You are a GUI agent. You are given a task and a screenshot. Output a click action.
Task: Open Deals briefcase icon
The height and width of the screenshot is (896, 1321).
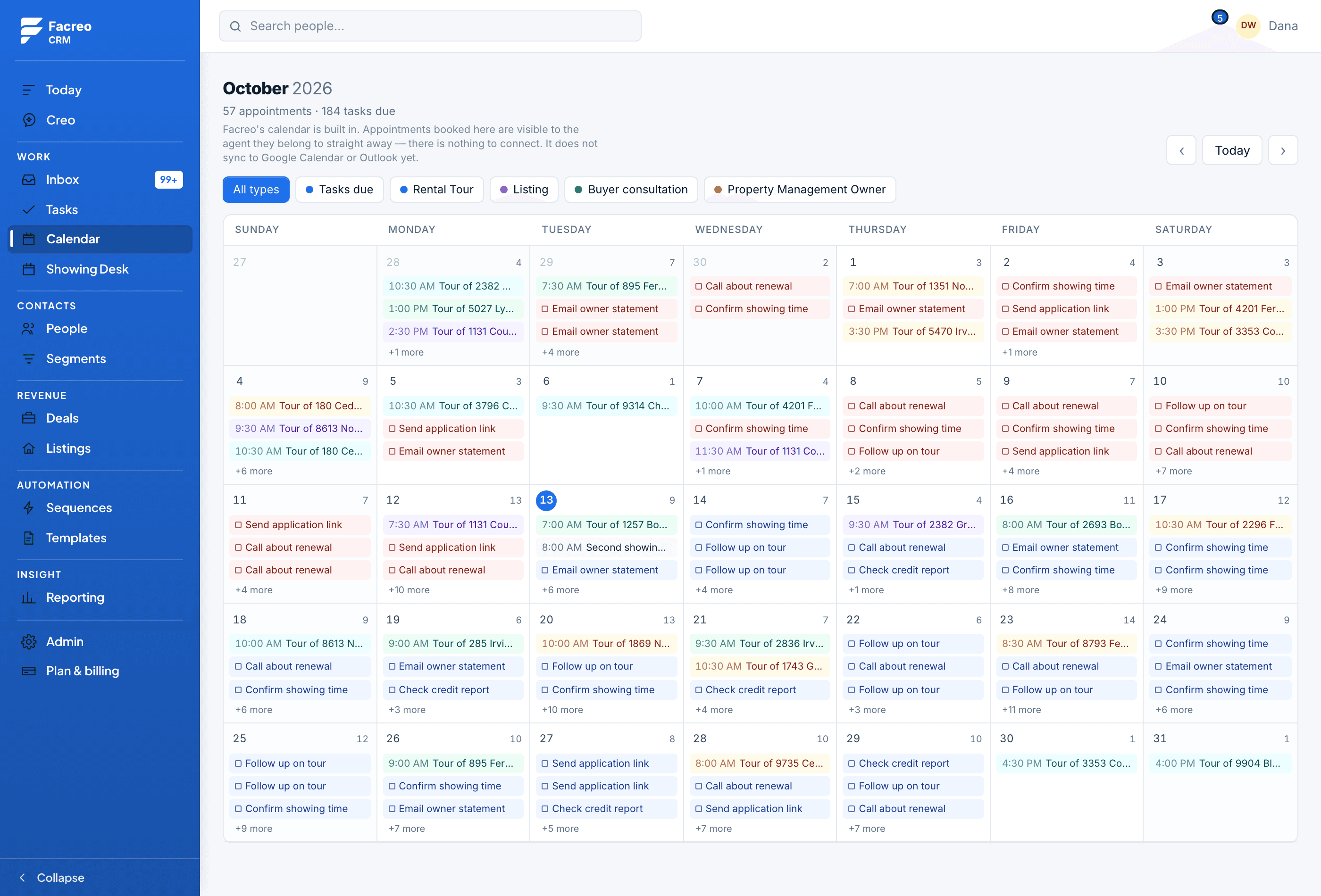28,419
